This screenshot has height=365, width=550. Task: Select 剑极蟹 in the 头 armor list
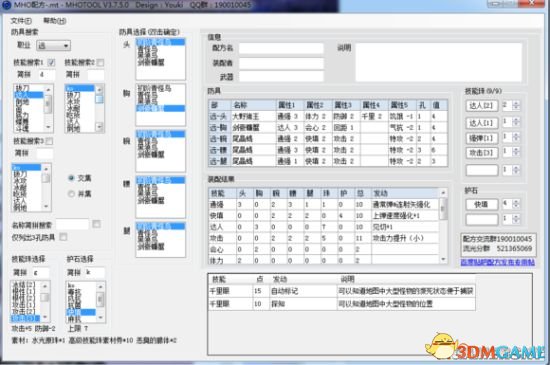[x=151, y=62]
